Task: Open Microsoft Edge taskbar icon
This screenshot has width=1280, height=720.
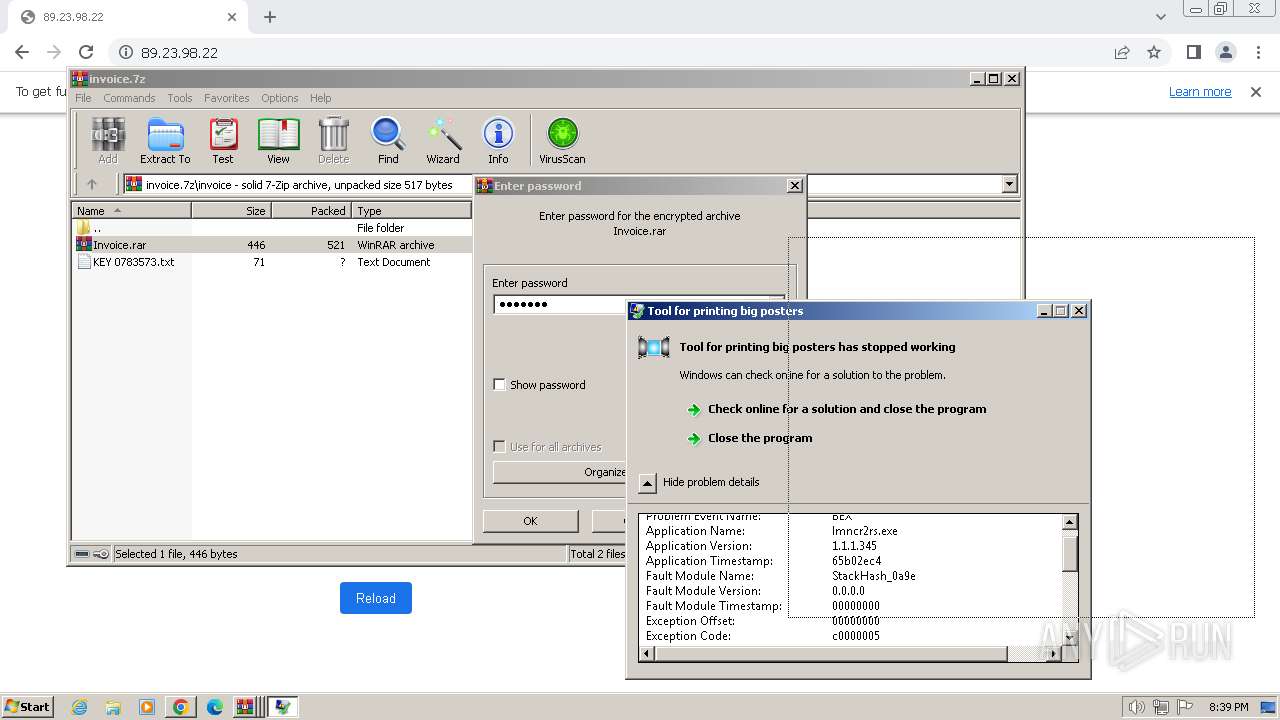Action: (x=215, y=707)
